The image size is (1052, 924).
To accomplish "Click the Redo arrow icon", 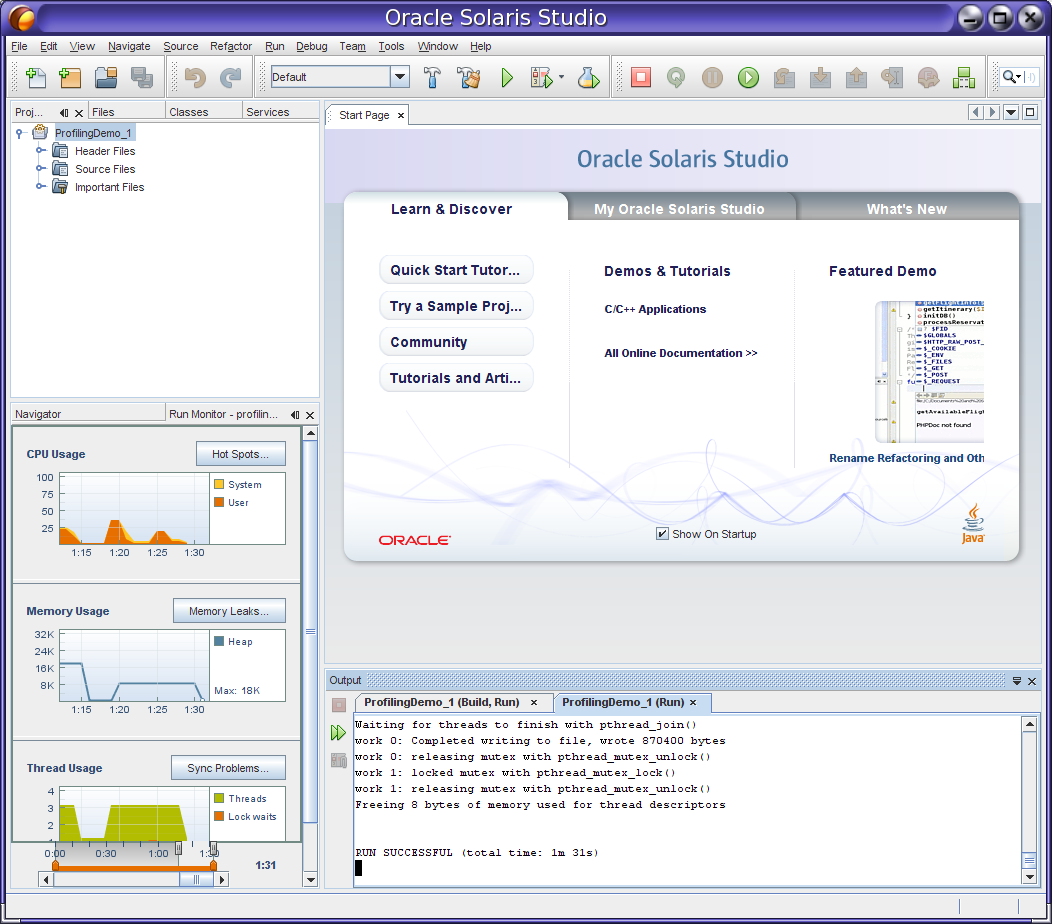I will [231, 78].
